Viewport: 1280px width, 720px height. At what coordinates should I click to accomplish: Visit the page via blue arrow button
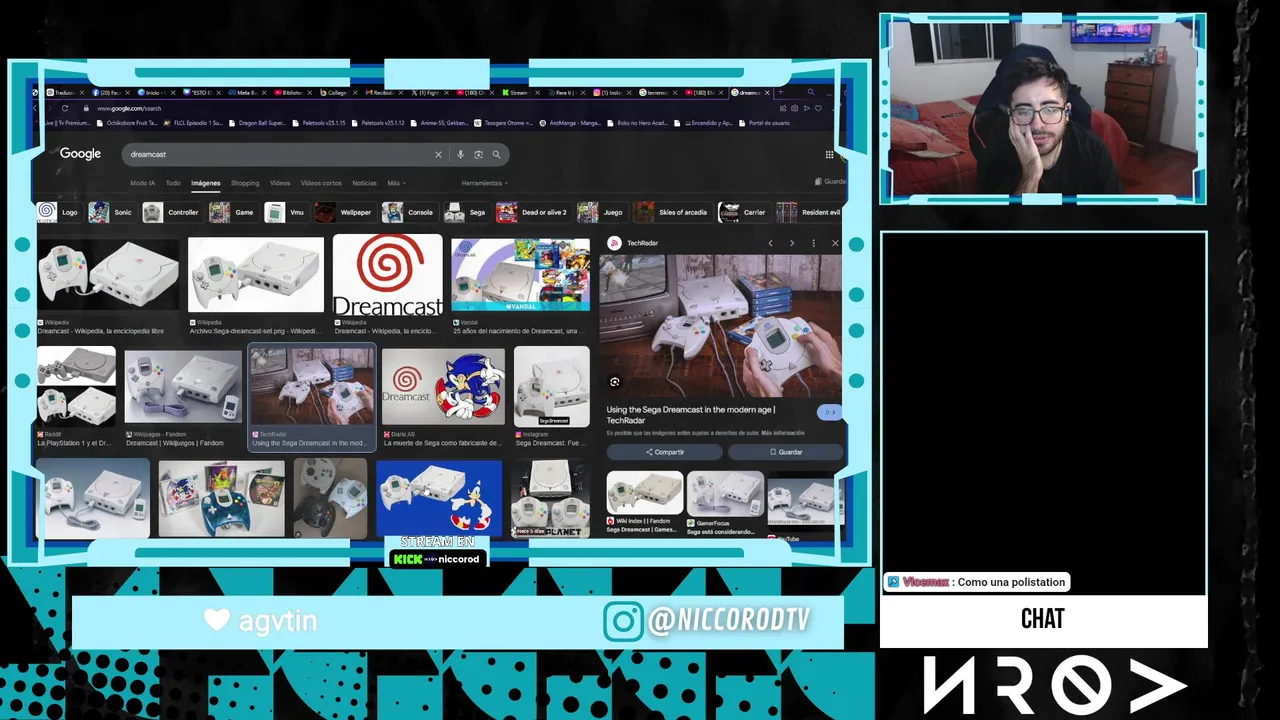(828, 412)
